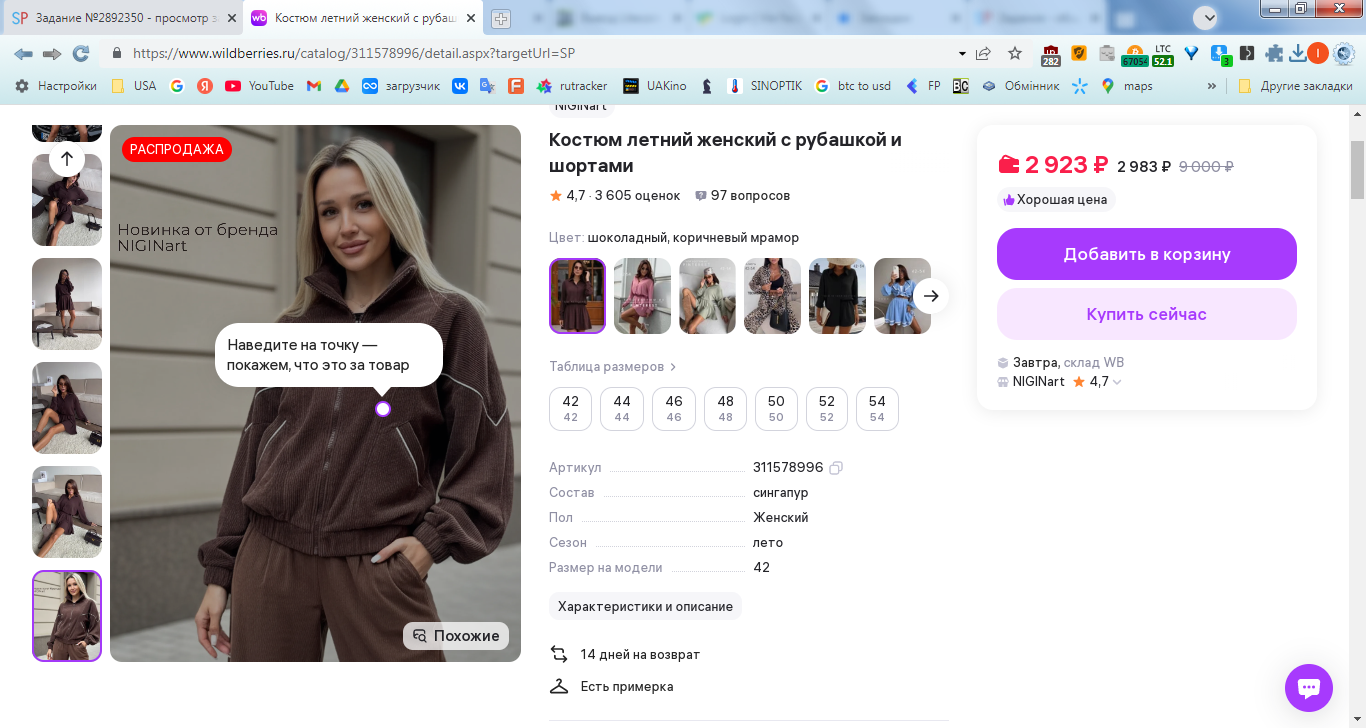Screen dimensions: 1366x728
Task: Reload the Wildberries page
Action: pyautogui.click(x=81, y=54)
